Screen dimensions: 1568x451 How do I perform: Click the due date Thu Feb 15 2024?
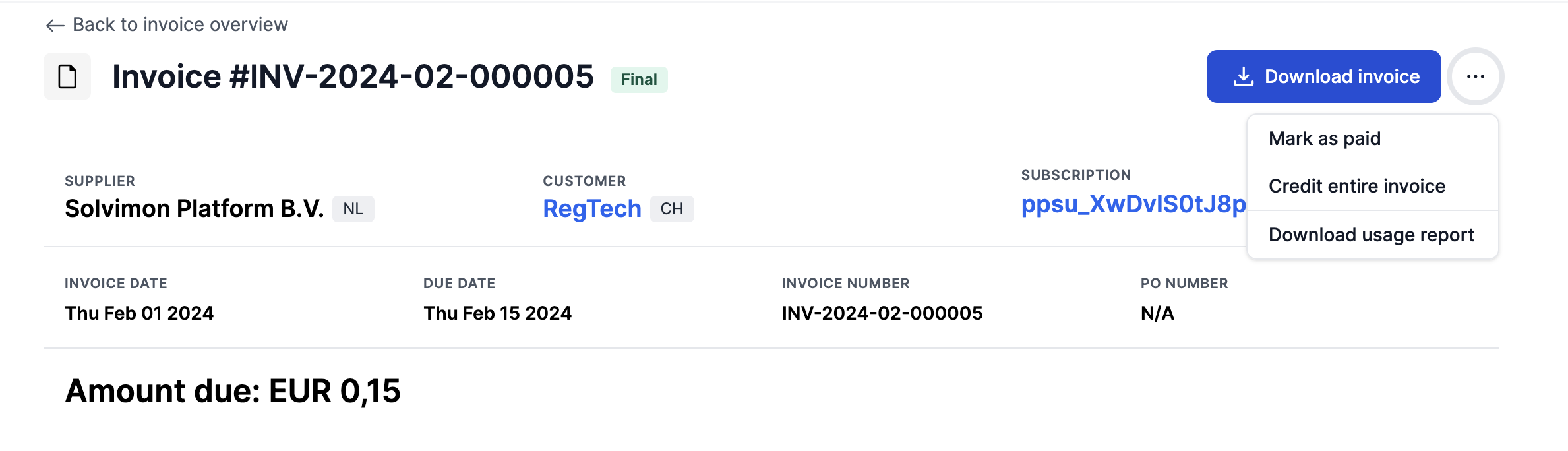pyautogui.click(x=497, y=313)
